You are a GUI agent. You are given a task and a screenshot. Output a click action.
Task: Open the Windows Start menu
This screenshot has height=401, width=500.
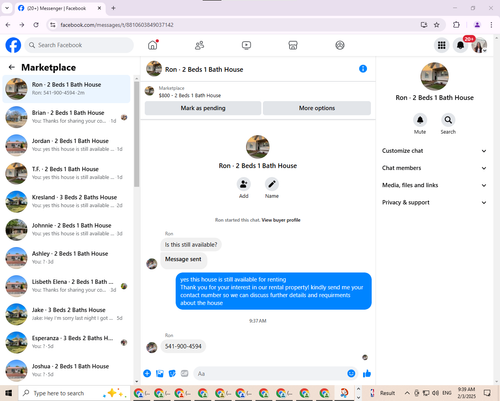pyautogui.click(x=8, y=393)
